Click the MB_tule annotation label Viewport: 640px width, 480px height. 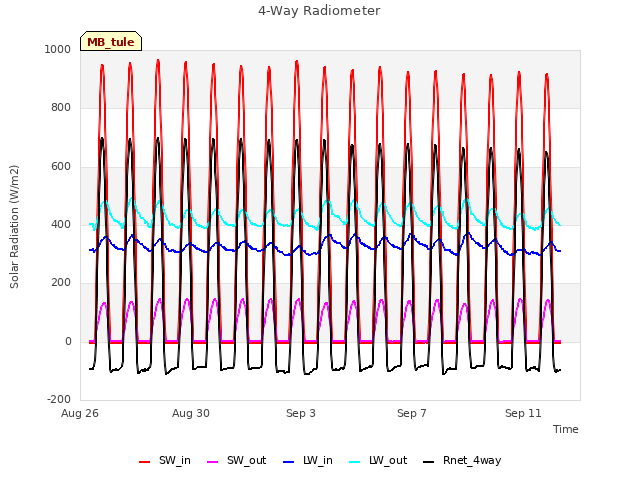click(111, 42)
